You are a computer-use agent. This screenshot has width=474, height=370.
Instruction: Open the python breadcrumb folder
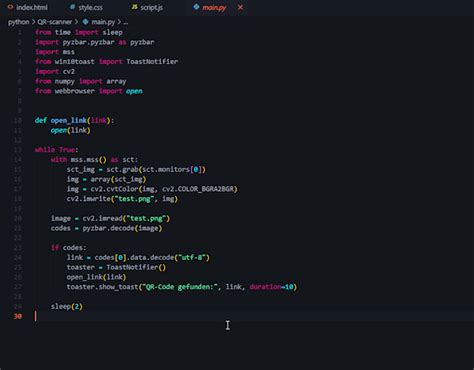pos(19,22)
